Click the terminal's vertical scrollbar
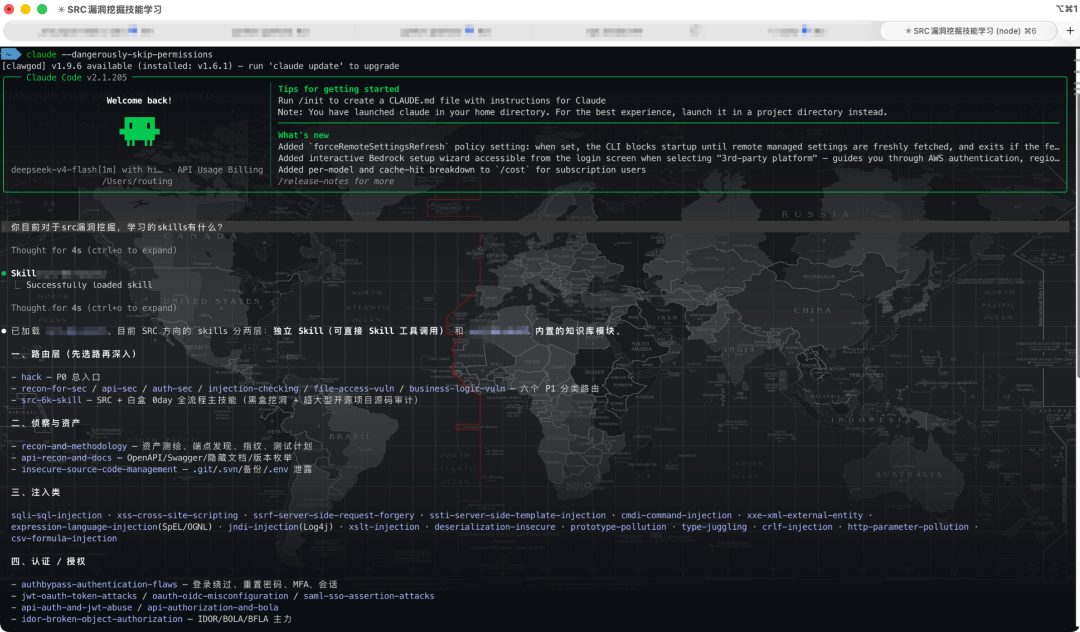Viewport: 1080px width, 632px height. click(x=1077, y=220)
